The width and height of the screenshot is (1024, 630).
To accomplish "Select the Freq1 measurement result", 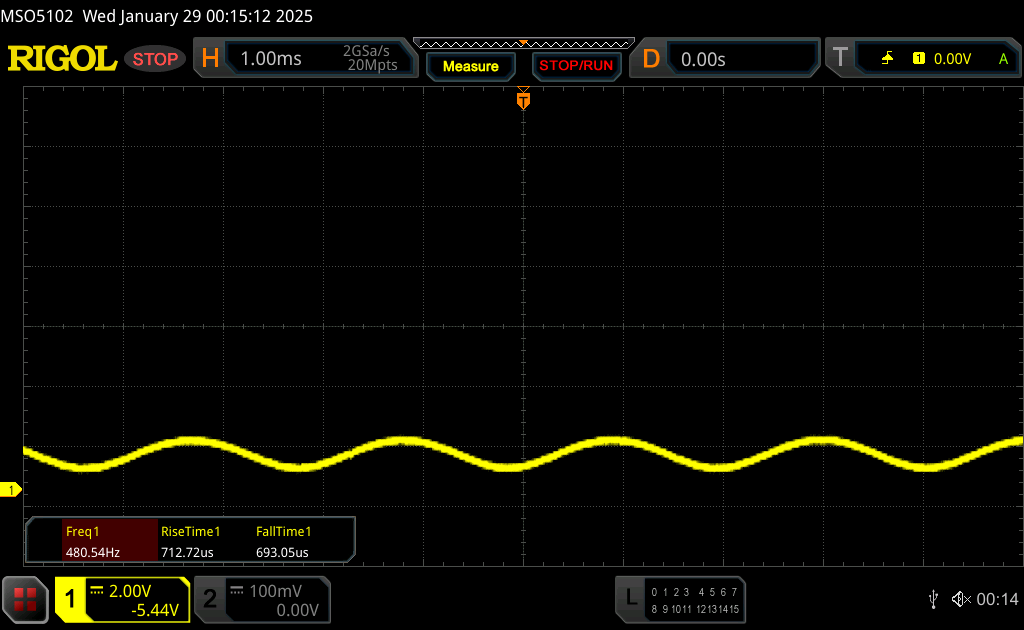I will click(93, 542).
